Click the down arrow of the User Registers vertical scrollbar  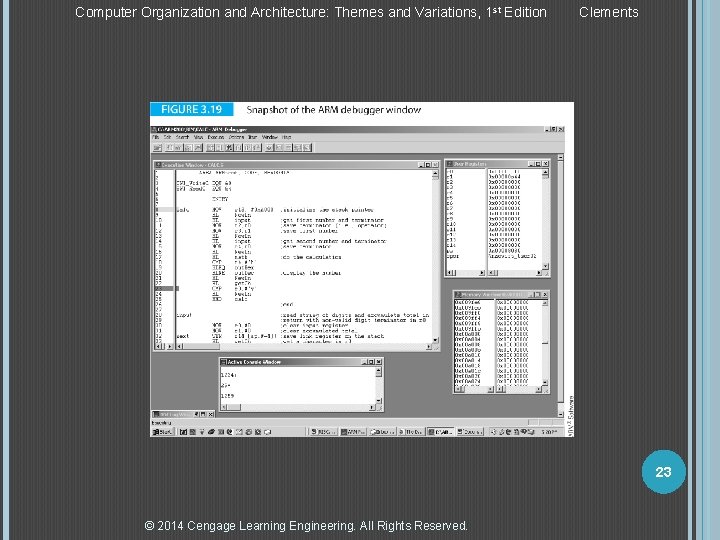545,266
